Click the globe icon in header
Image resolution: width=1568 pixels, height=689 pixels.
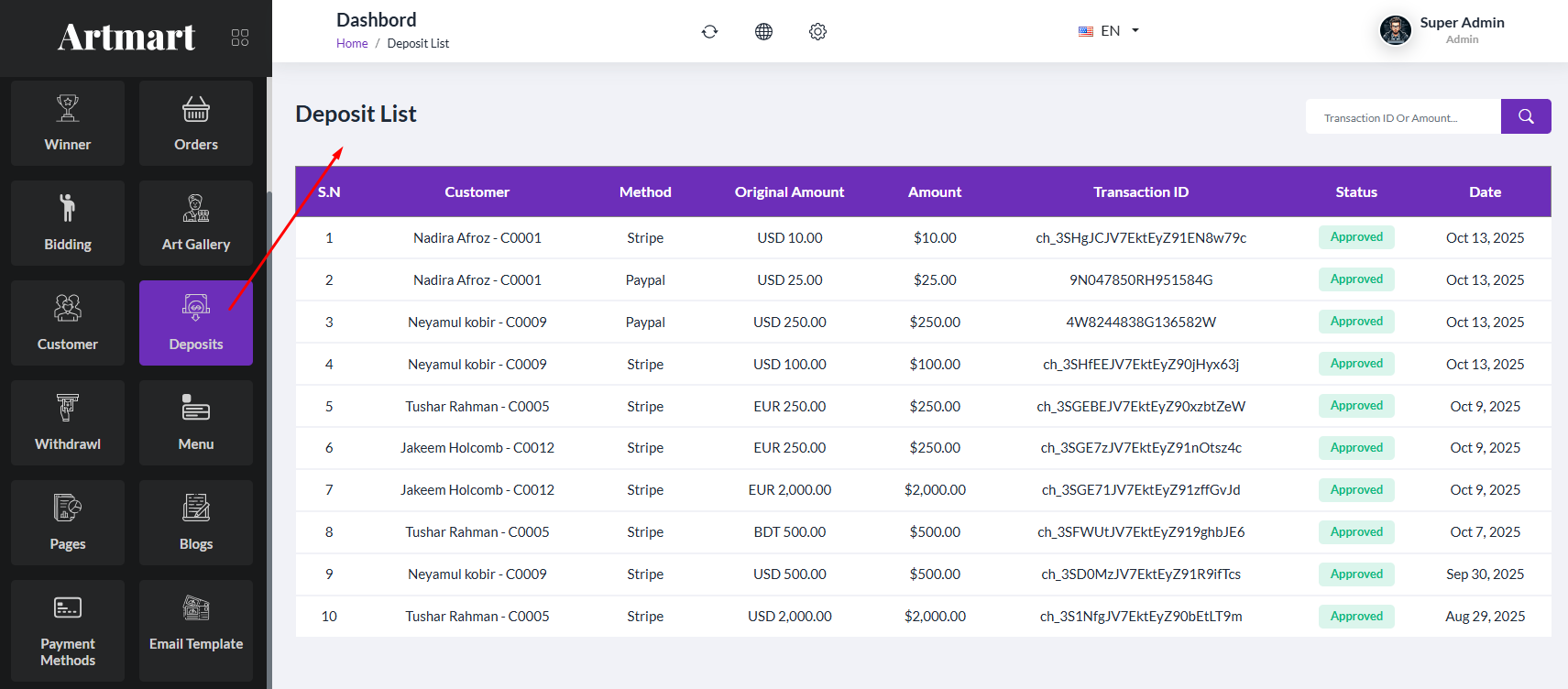[x=763, y=32]
